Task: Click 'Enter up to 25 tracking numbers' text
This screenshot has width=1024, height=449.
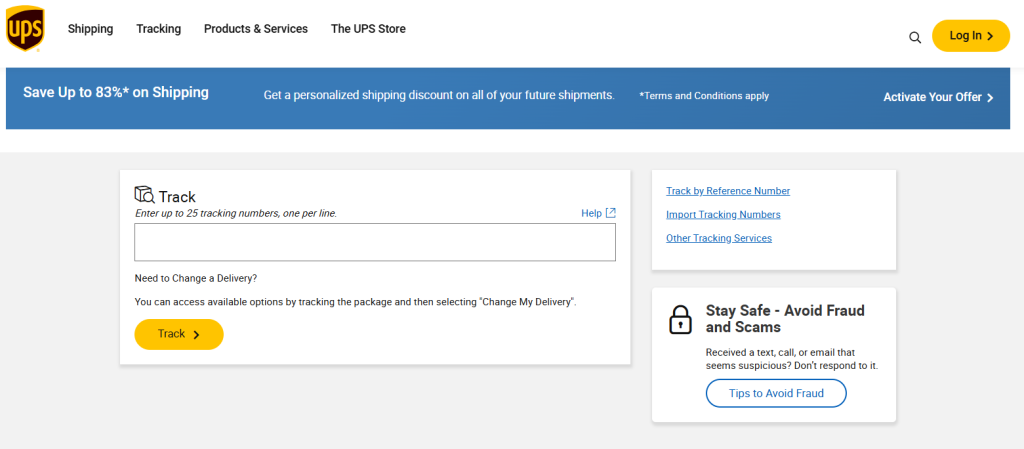Action: point(236,213)
